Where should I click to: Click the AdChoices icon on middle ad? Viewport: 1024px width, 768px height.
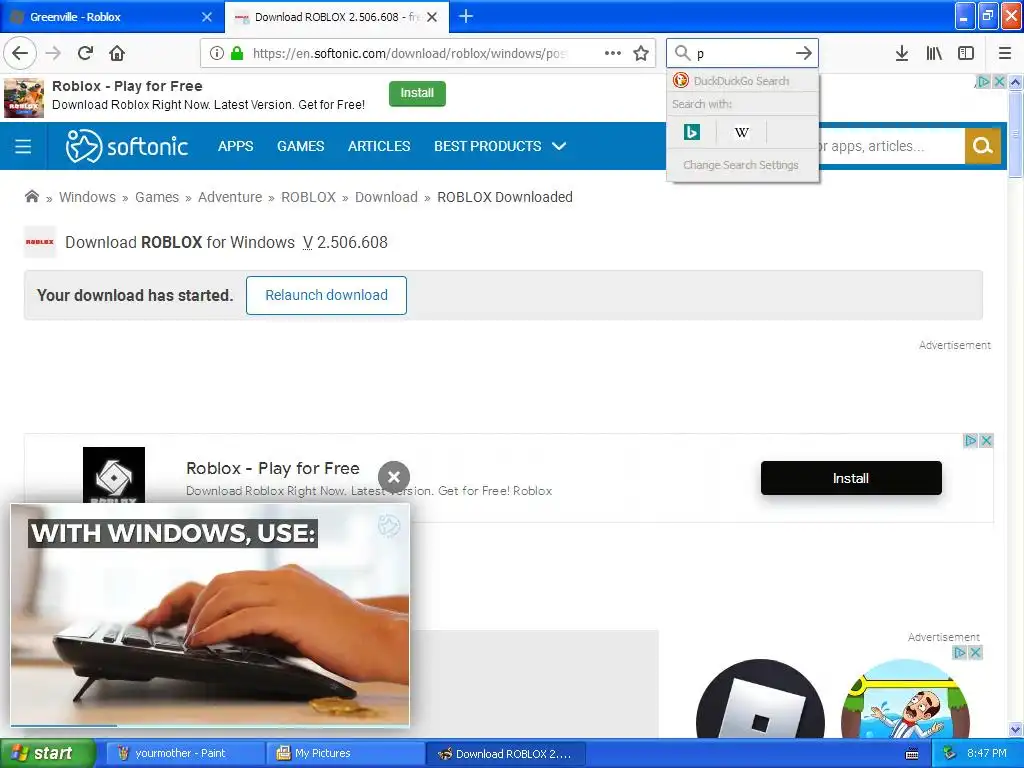[x=970, y=441]
